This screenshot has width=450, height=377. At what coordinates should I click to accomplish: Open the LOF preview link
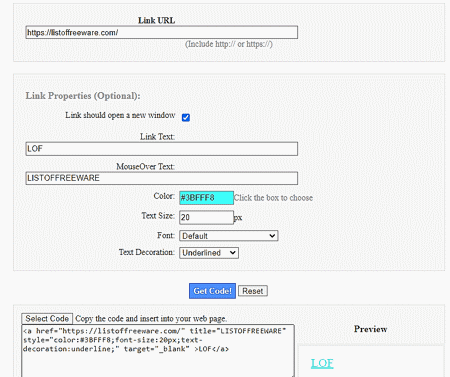click(x=322, y=363)
